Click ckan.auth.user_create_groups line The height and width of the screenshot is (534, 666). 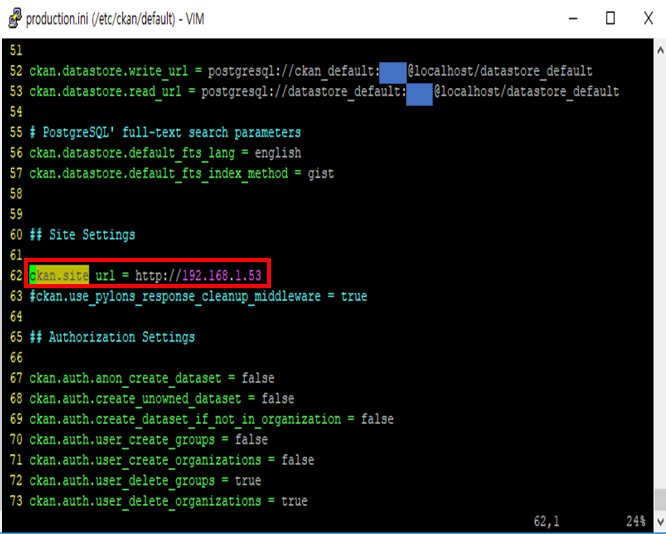pos(148,439)
